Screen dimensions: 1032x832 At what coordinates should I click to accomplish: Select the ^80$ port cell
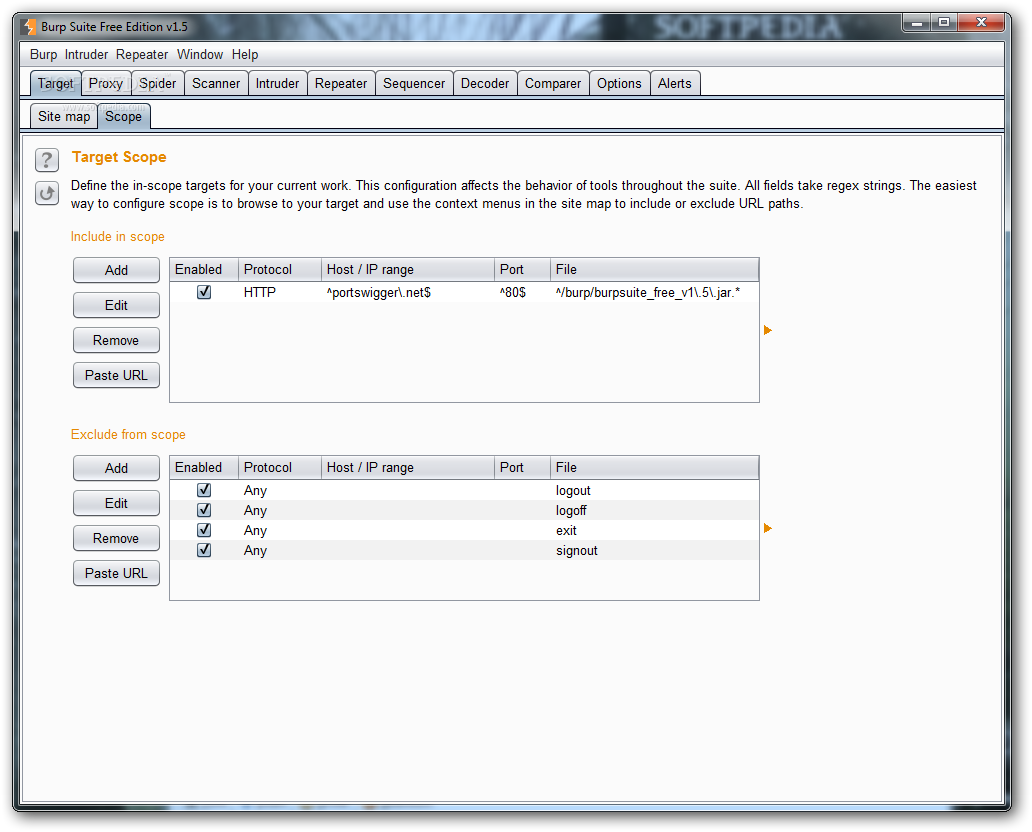tap(522, 292)
